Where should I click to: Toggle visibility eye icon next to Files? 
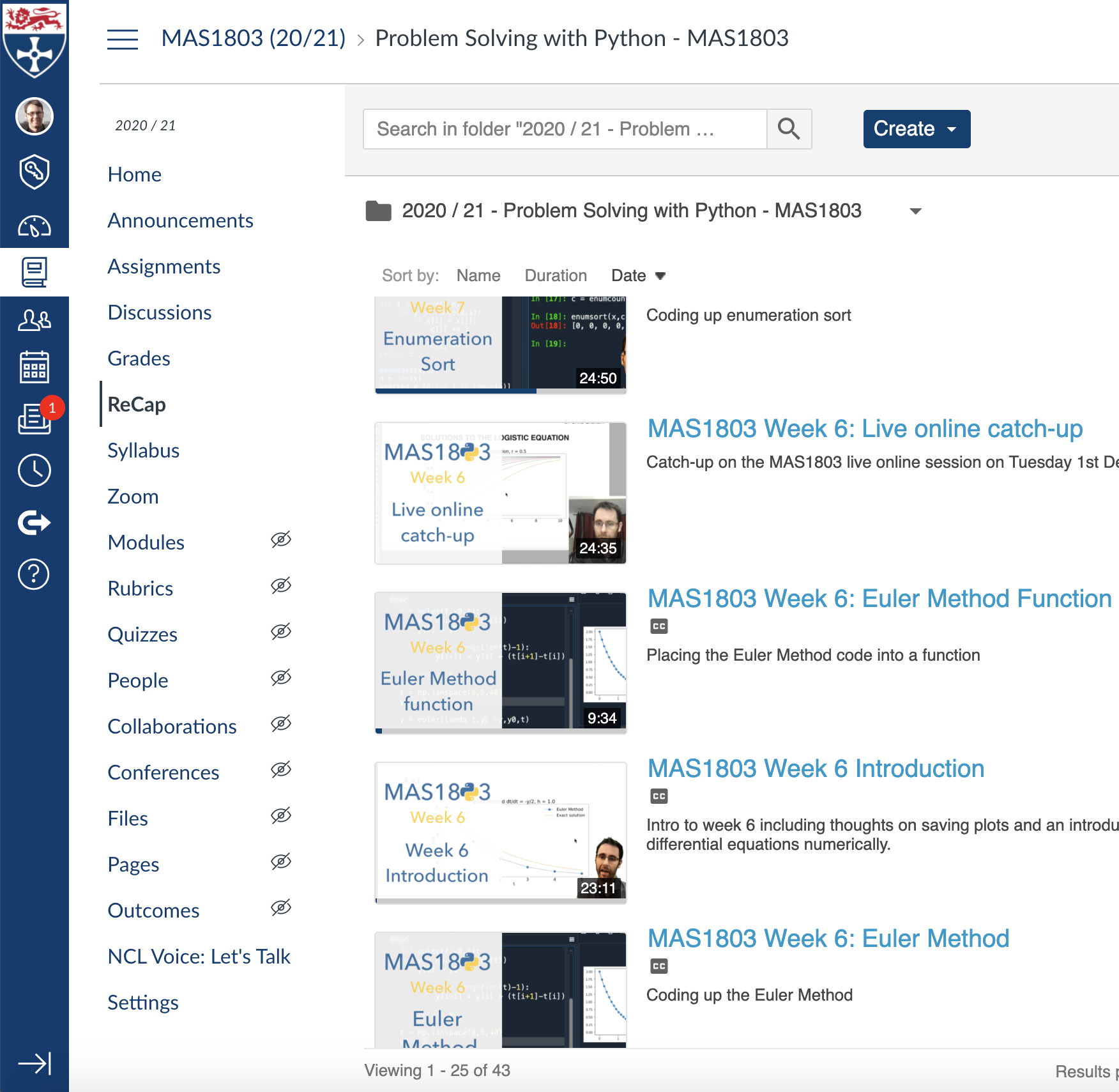pyautogui.click(x=280, y=816)
